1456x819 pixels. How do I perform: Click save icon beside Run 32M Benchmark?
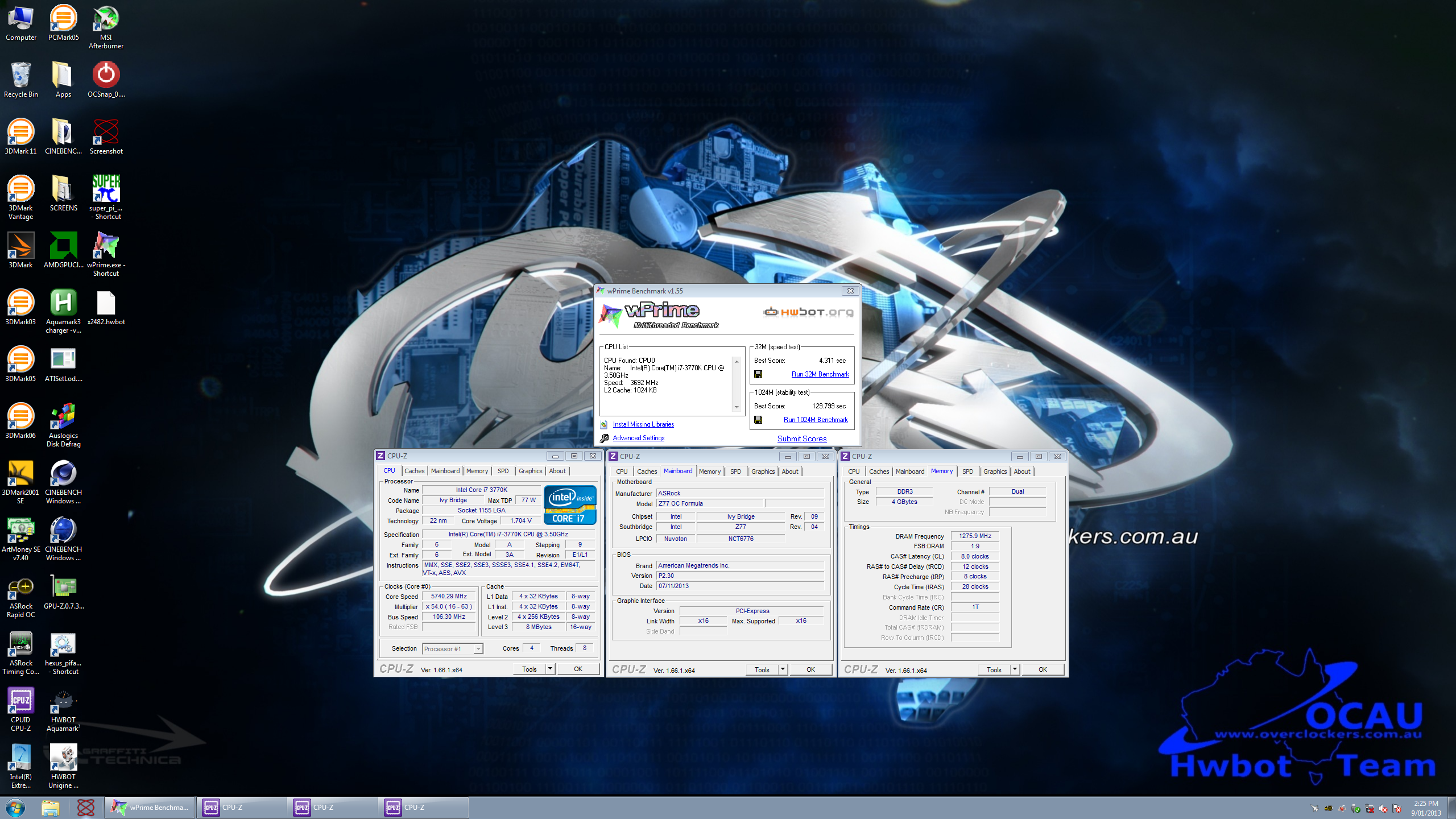(758, 374)
